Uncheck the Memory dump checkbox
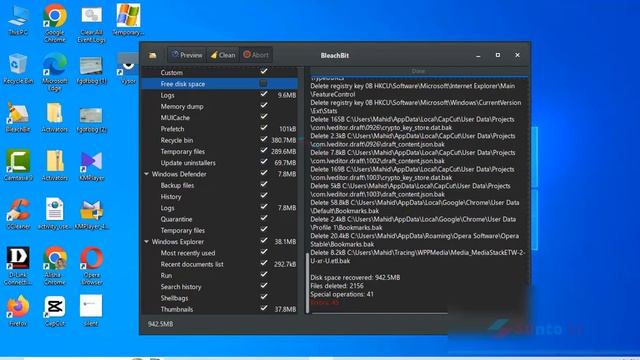Screen dimensions: 640x360 click(x=264, y=105)
